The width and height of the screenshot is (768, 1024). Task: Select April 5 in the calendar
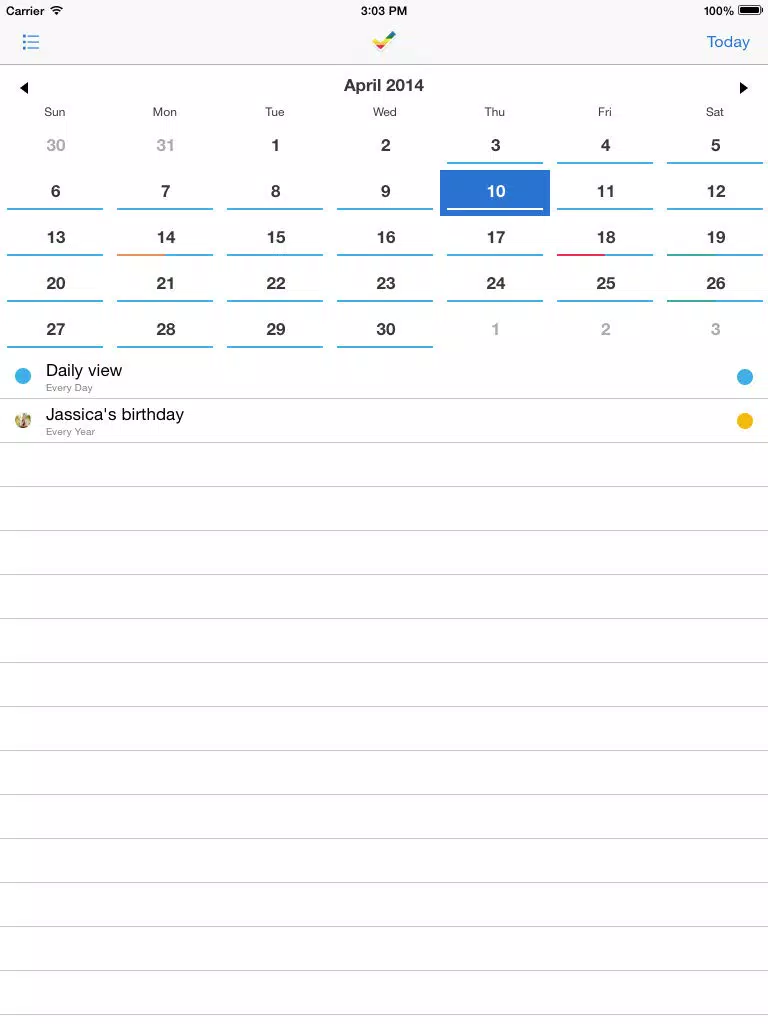coord(715,146)
